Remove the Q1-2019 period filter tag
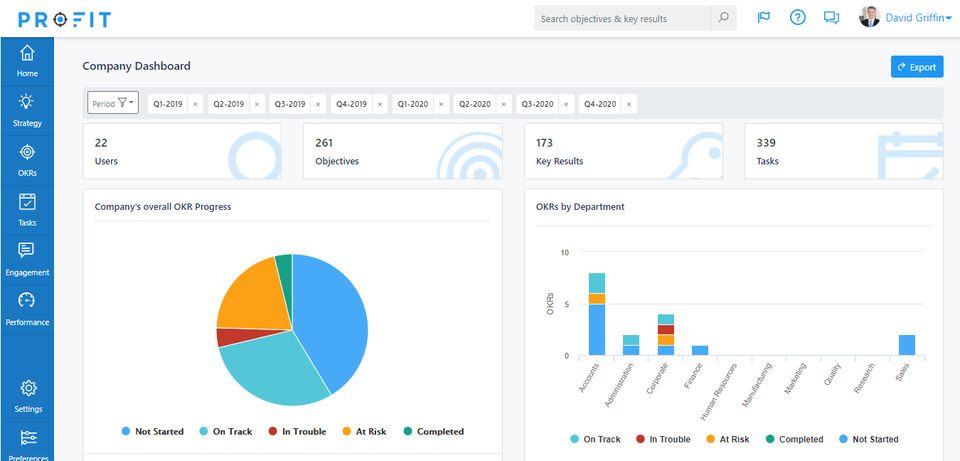Image resolution: width=960 pixels, height=461 pixels. pos(195,105)
